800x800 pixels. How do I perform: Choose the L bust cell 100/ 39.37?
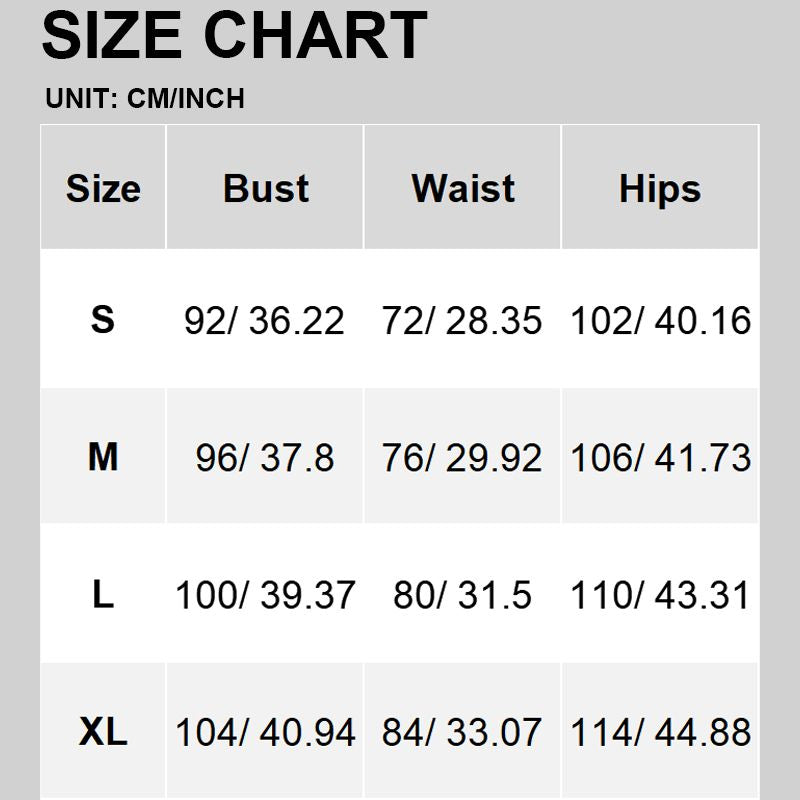pyautogui.click(x=265, y=595)
